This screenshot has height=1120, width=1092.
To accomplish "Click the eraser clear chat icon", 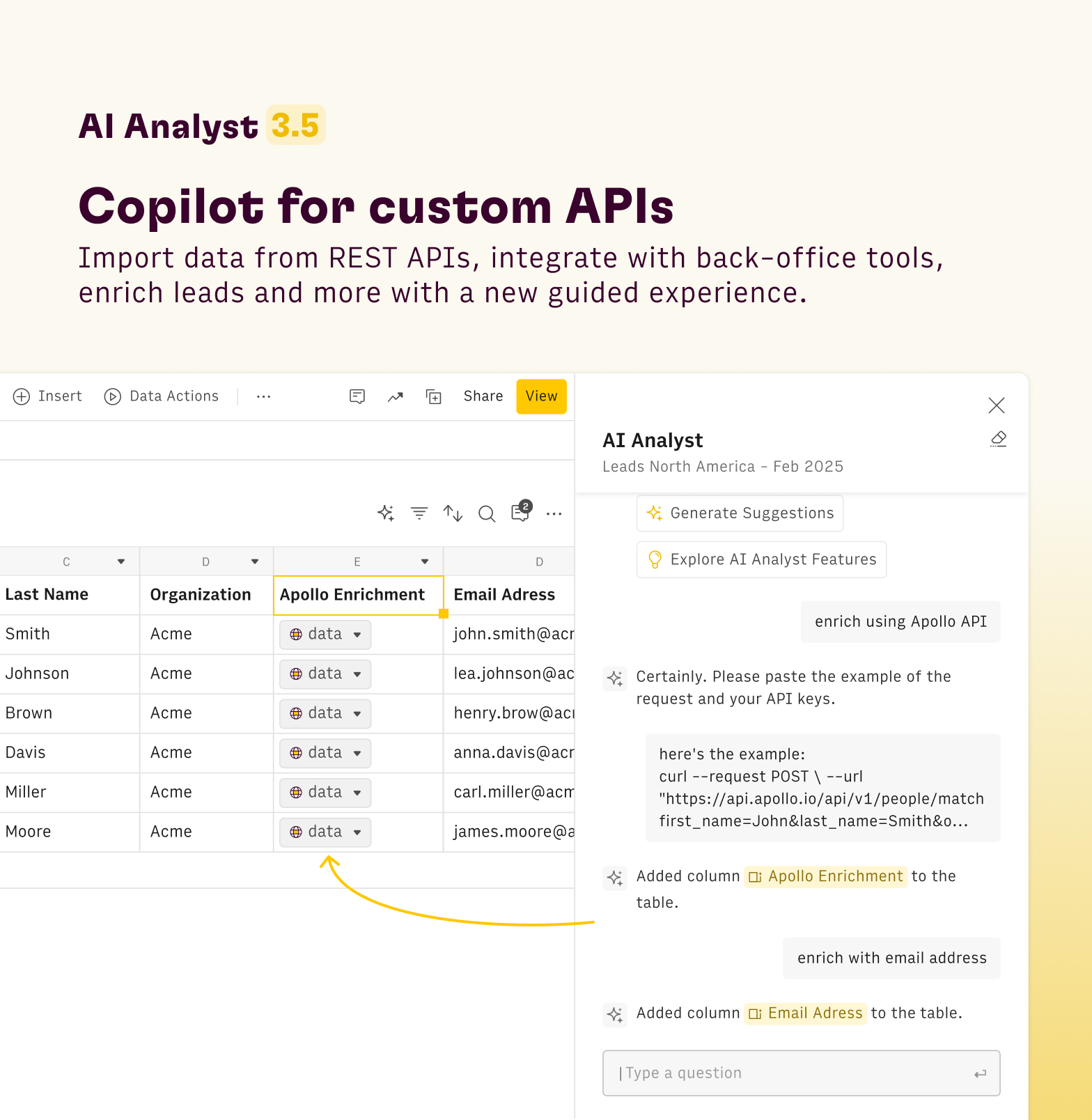I will (999, 439).
